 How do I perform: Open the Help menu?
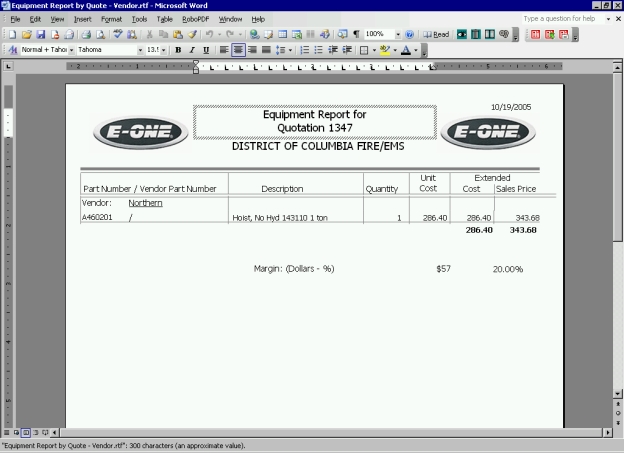click(x=258, y=19)
